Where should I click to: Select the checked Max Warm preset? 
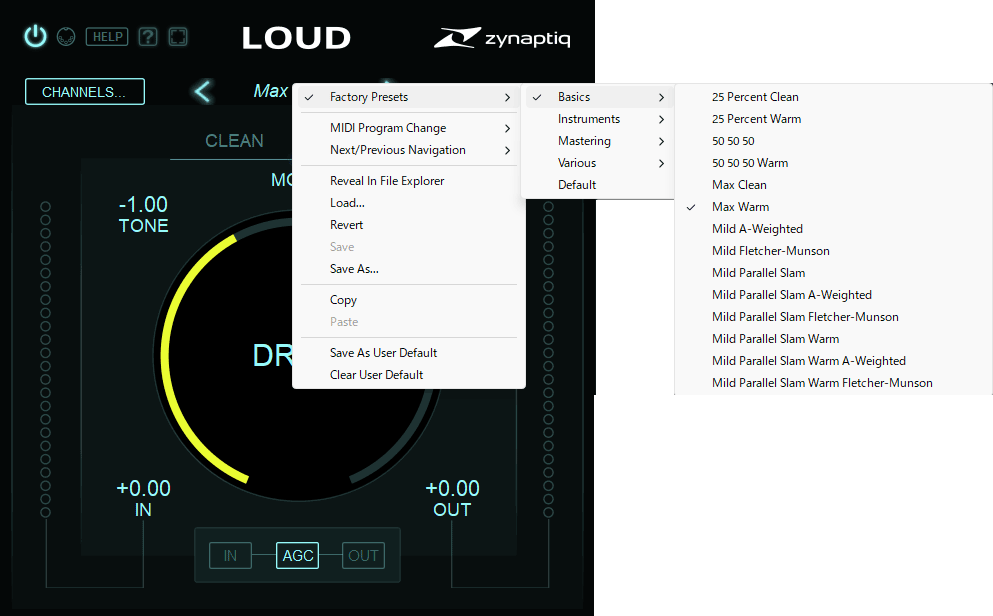[x=833, y=207]
